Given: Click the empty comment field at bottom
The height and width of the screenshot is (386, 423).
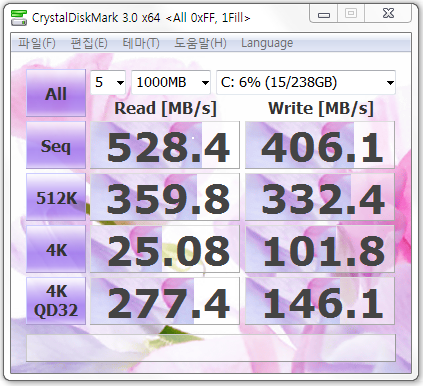Looking at the screenshot, I should tap(211, 348).
